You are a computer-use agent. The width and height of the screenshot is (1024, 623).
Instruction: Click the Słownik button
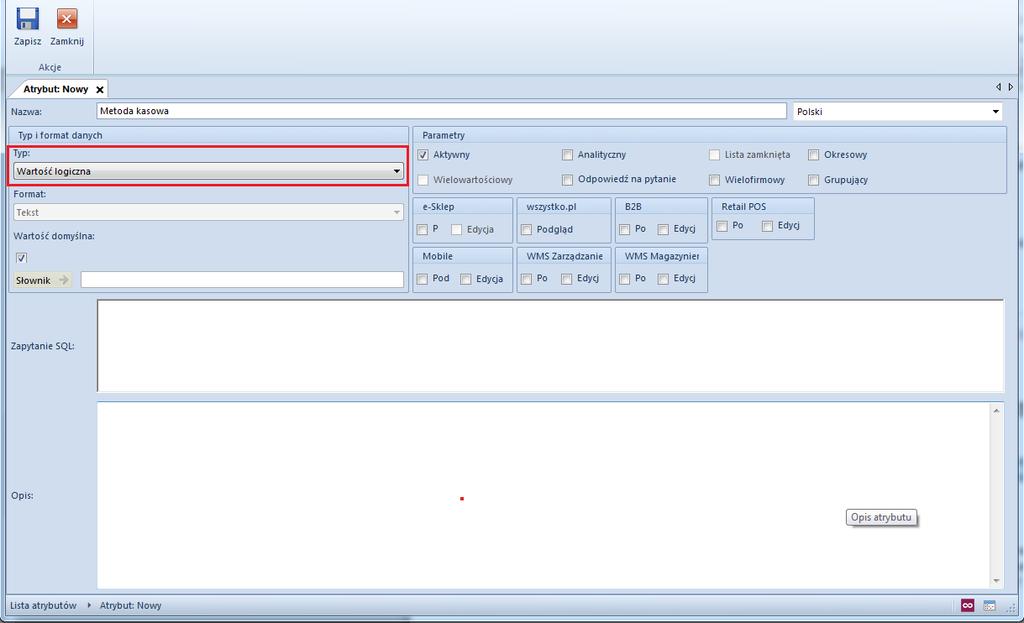tap(42, 280)
